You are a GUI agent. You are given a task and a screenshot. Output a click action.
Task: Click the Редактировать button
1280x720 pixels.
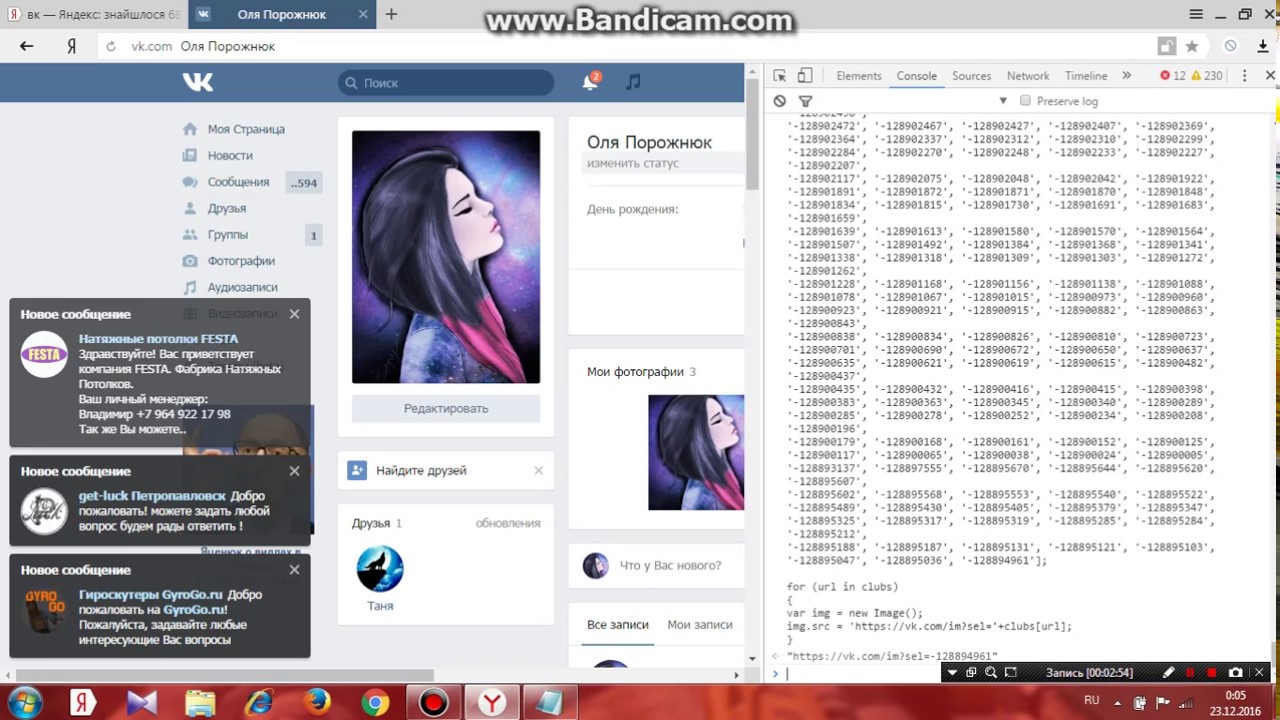point(446,408)
